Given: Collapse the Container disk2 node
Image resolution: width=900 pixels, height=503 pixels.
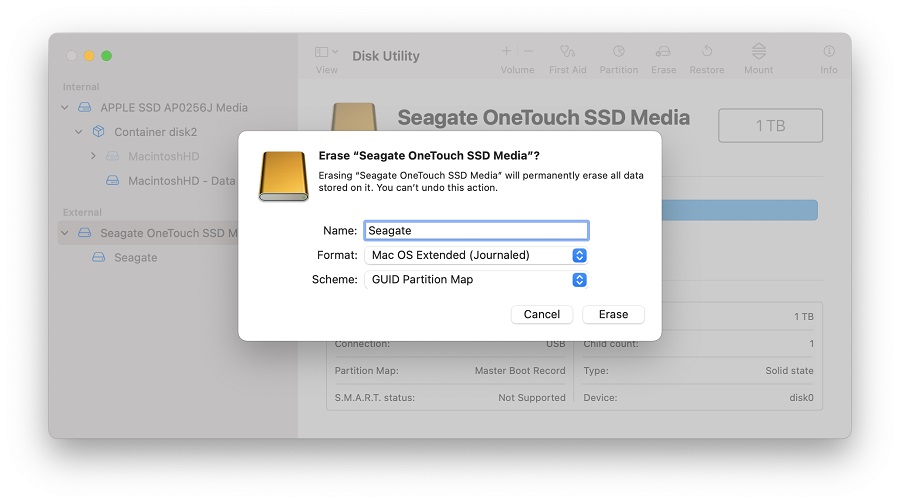Looking at the screenshot, I should tap(79, 132).
